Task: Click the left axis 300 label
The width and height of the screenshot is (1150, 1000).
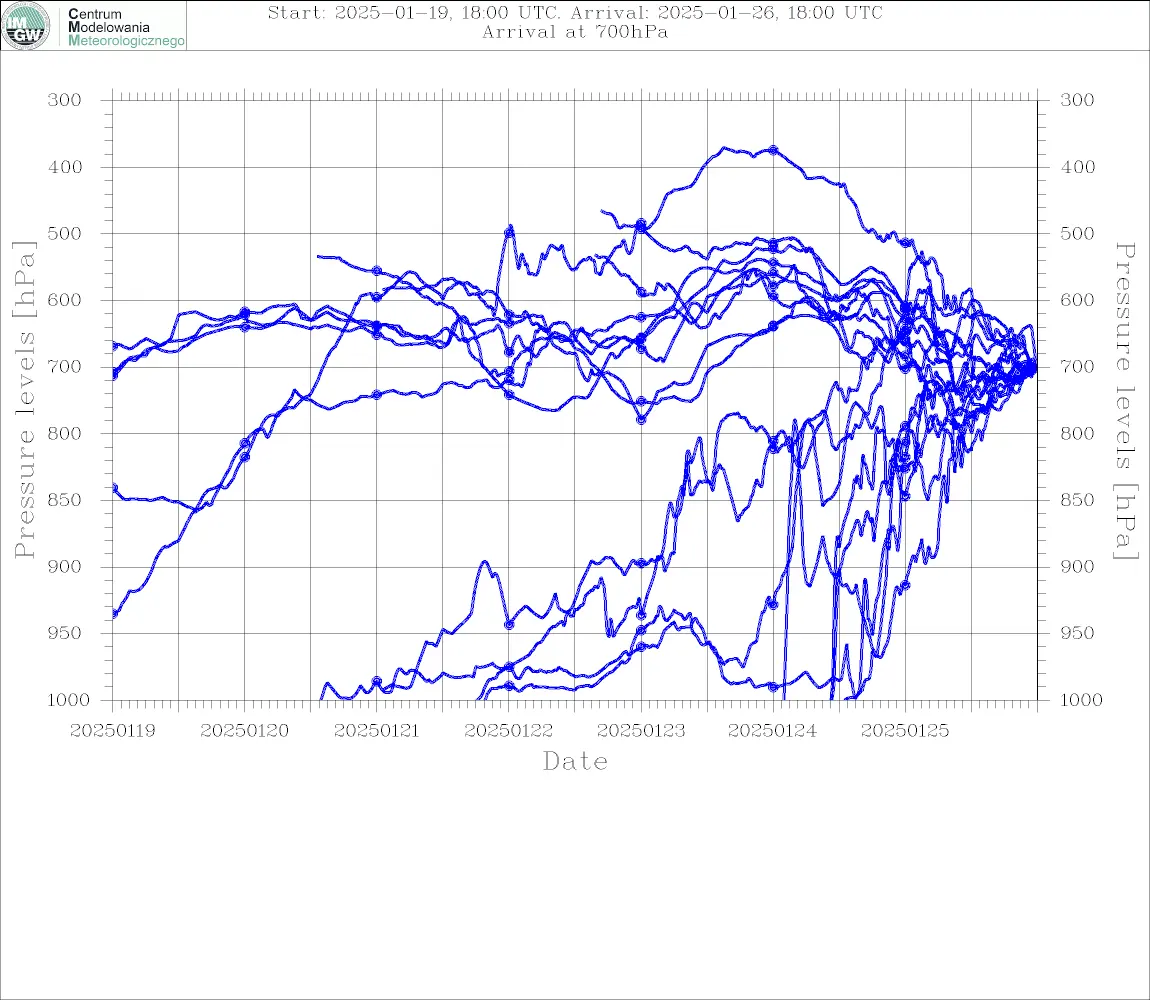Action: pyautogui.click(x=65, y=101)
